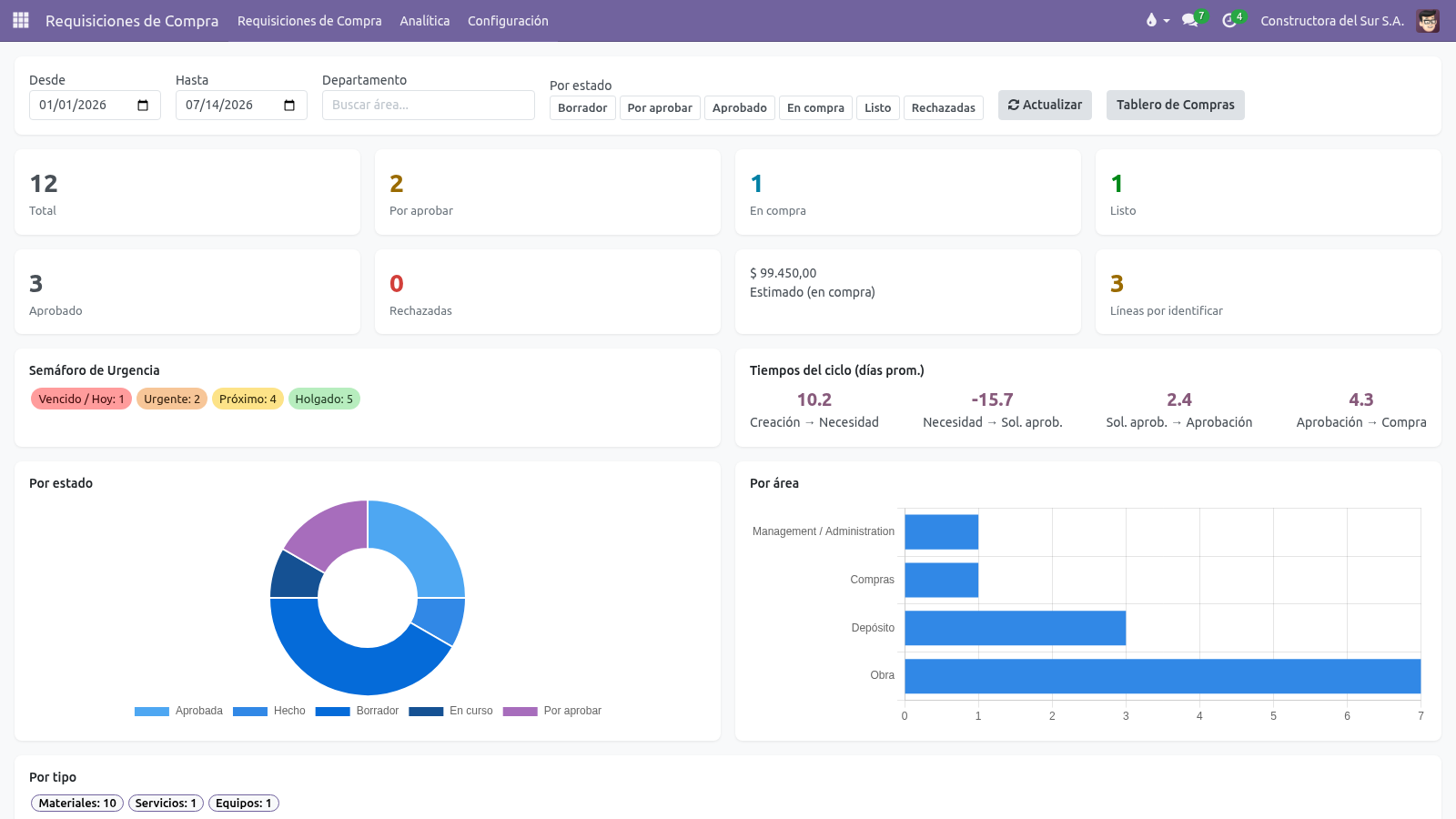Expand the debug dropdown caret arrow

click(1167, 21)
